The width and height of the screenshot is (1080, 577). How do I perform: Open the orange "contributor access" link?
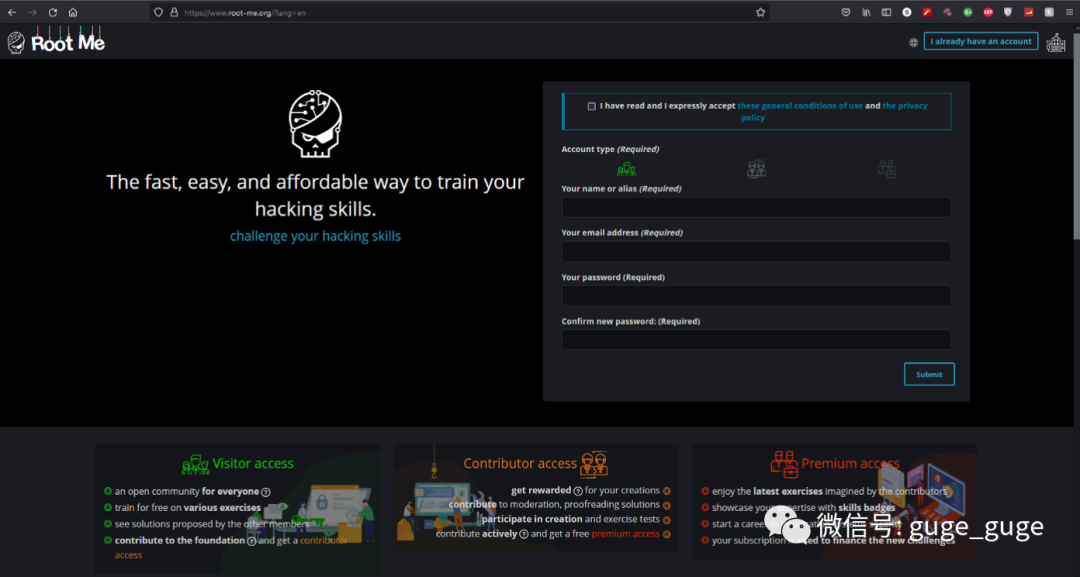pos(324,541)
